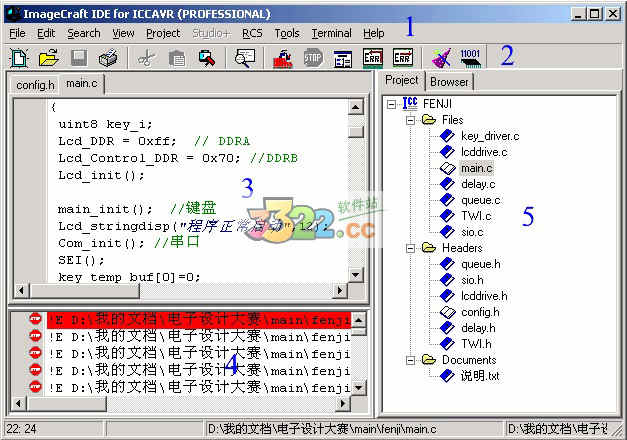Click the Build project toolbar icon

pos(283,58)
